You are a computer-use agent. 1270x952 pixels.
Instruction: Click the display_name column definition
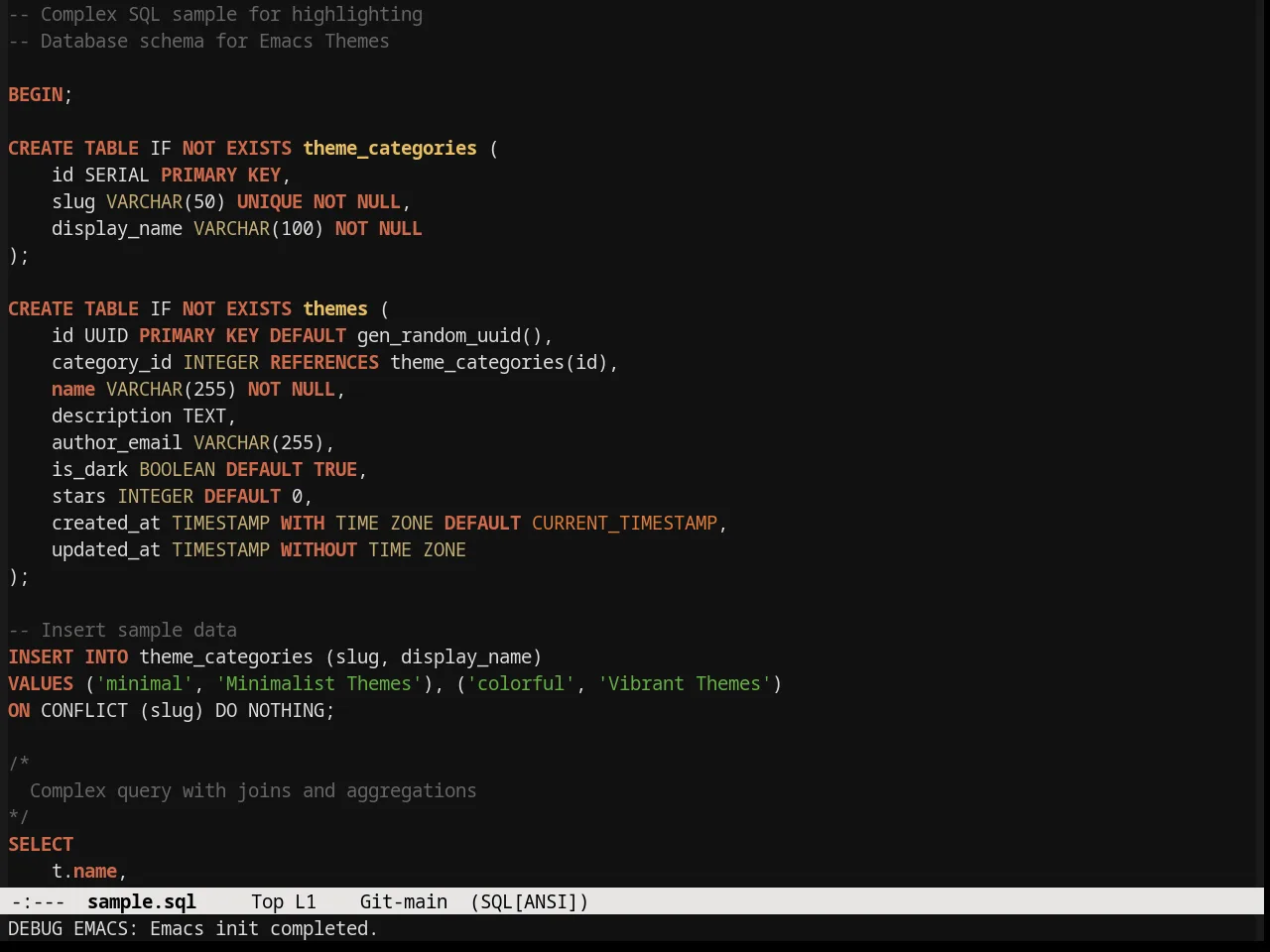237,228
